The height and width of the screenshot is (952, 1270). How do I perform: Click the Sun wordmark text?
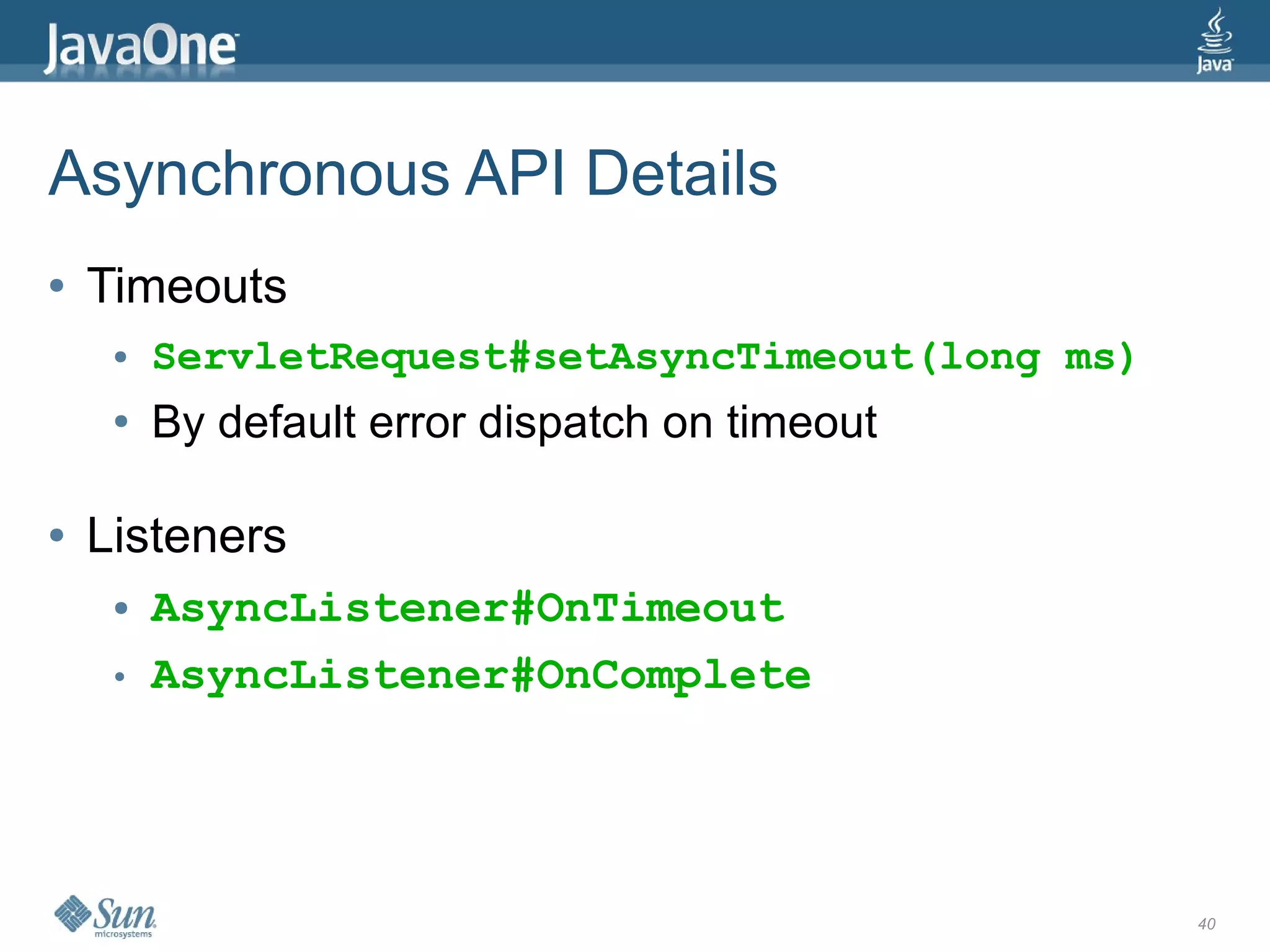[x=125, y=912]
